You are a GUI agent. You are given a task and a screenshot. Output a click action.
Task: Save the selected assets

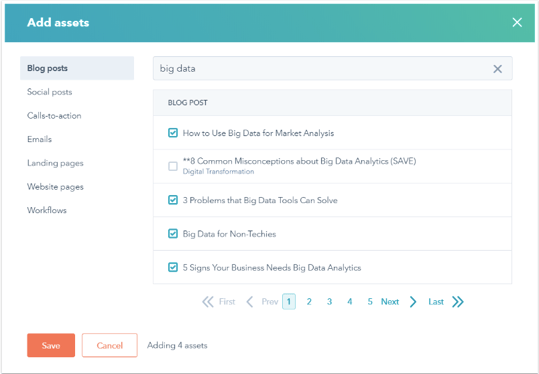click(51, 345)
